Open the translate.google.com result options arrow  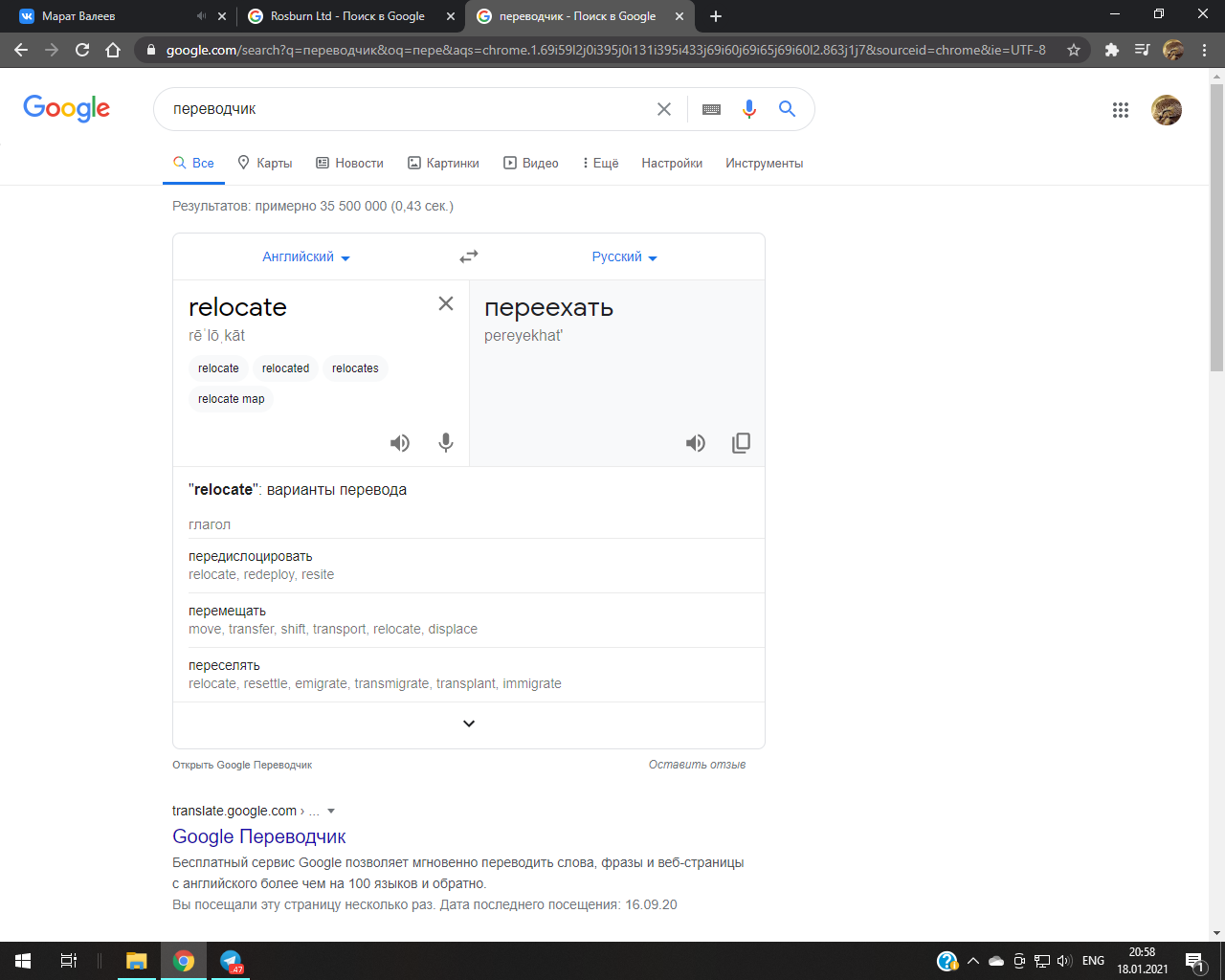[331, 811]
